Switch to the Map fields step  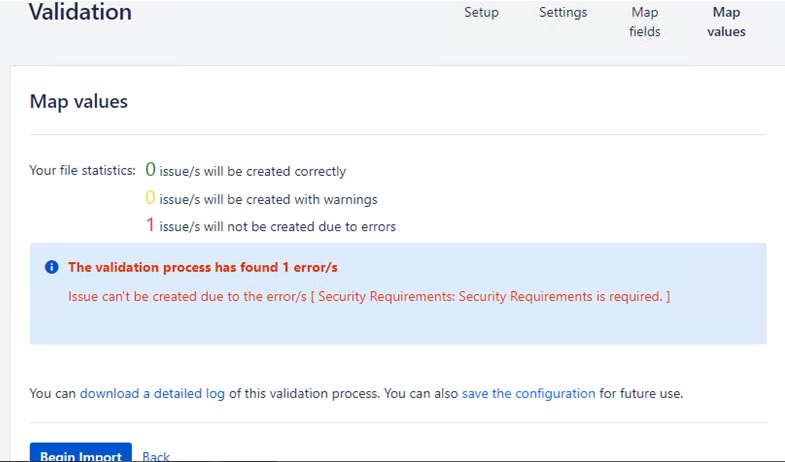(x=645, y=22)
